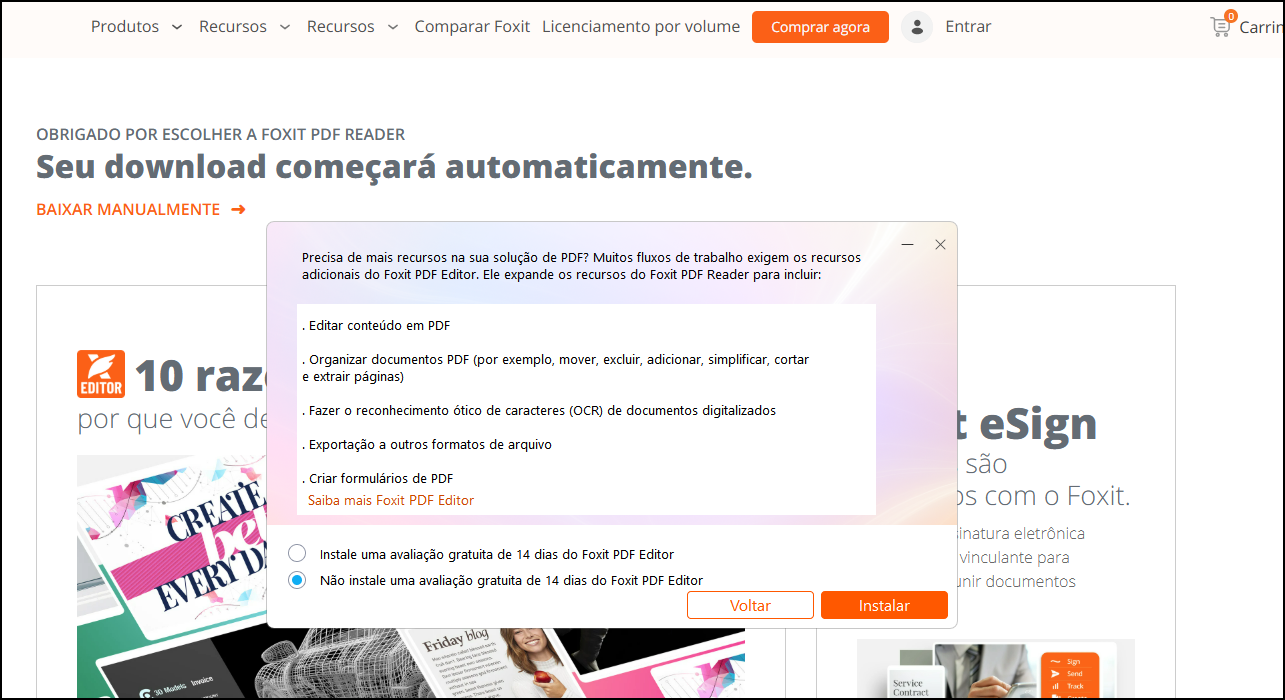Image resolution: width=1285 pixels, height=700 pixels.
Task: Click the Instalar button
Action: [x=884, y=605]
